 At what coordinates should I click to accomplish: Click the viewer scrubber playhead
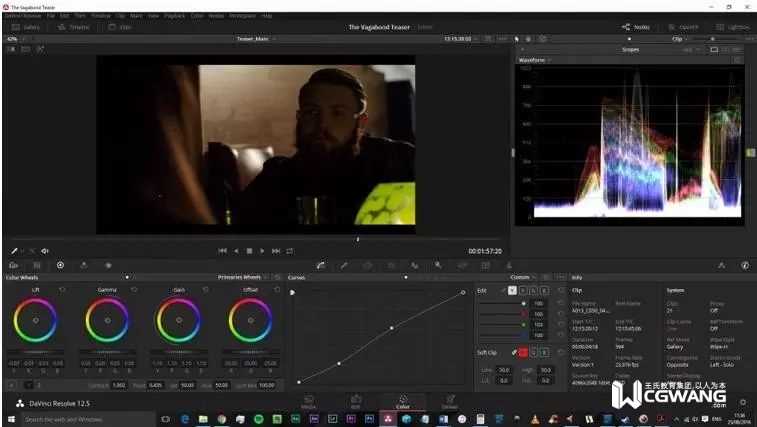[358, 239]
